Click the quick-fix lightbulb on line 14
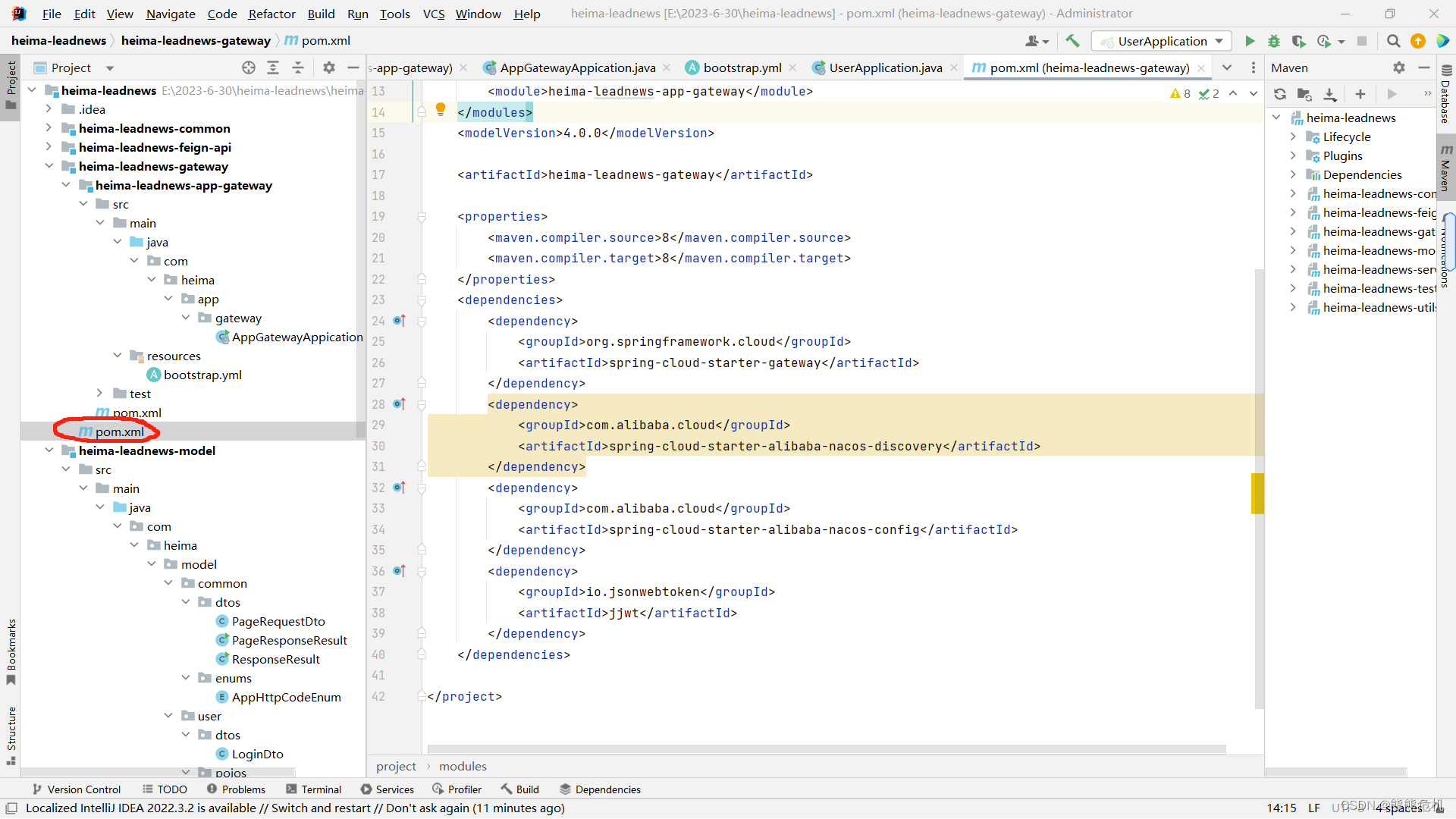 click(441, 109)
